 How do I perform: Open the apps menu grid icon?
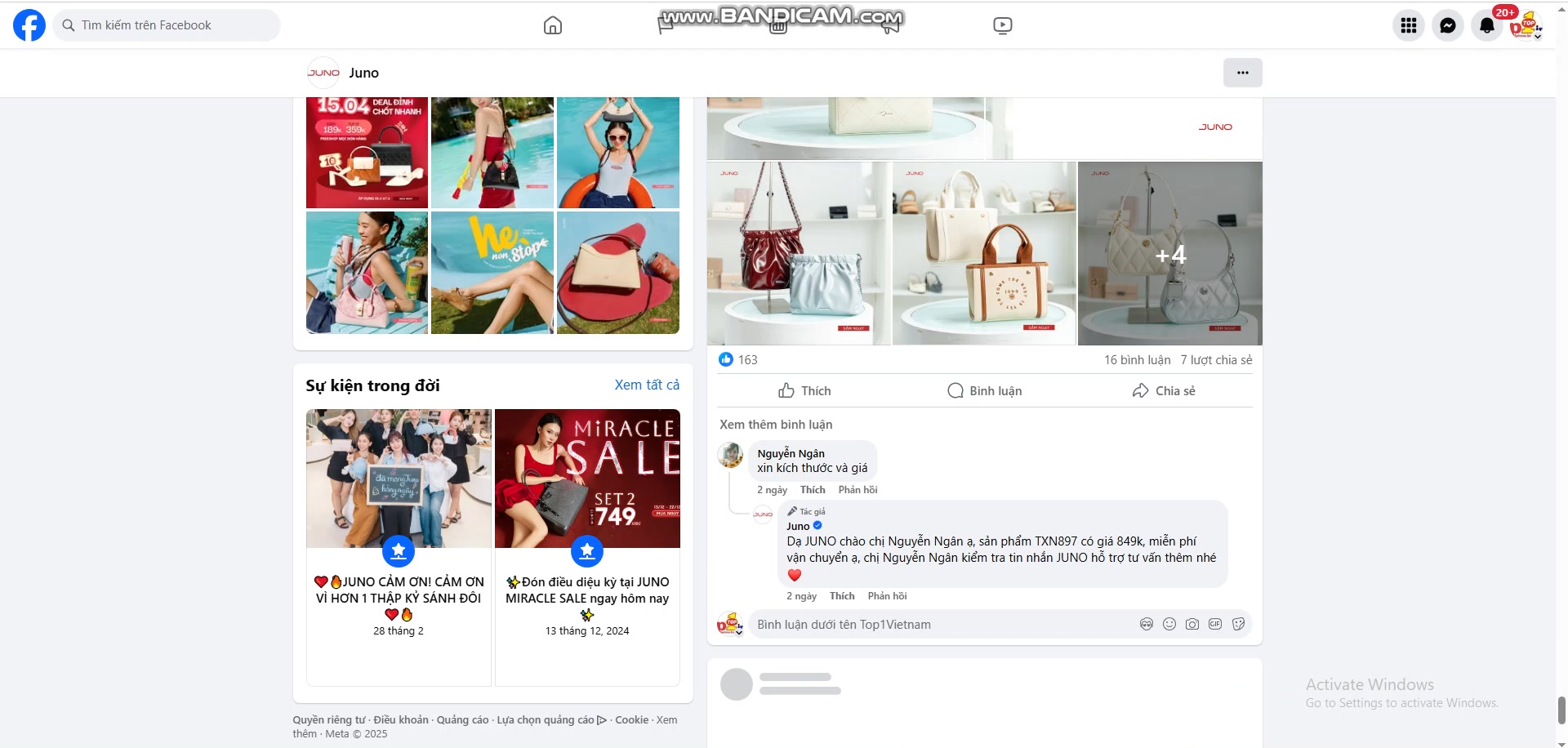[x=1409, y=25]
